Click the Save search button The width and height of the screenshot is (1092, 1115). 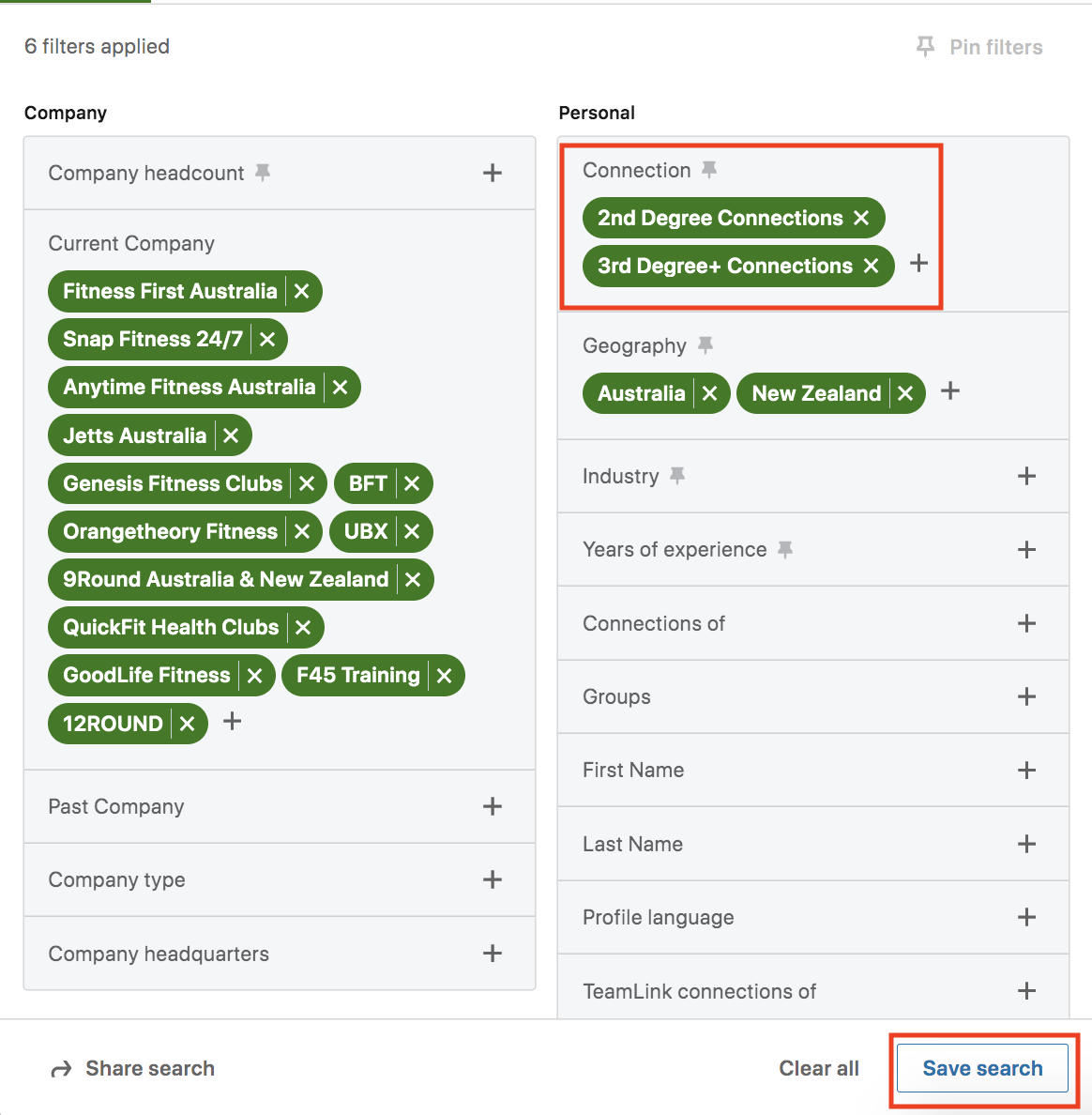coord(982,1068)
